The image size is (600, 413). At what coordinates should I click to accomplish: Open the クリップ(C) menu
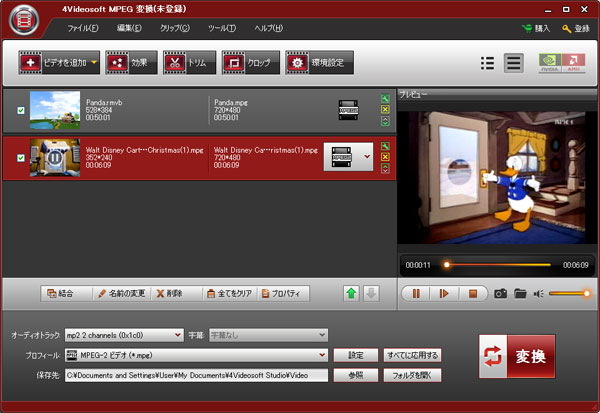pos(174,28)
